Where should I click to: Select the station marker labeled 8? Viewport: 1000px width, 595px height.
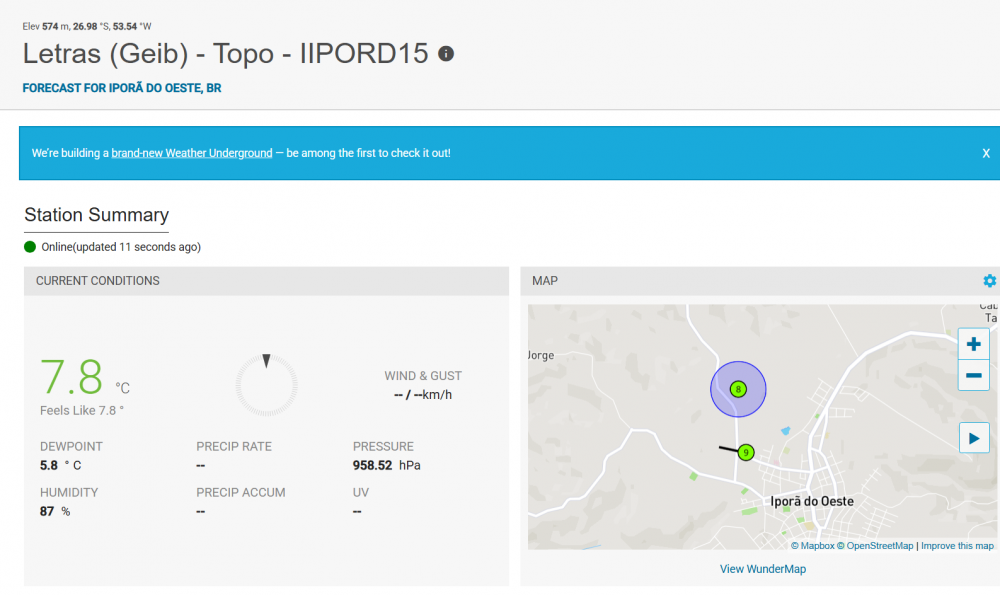point(738,389)
